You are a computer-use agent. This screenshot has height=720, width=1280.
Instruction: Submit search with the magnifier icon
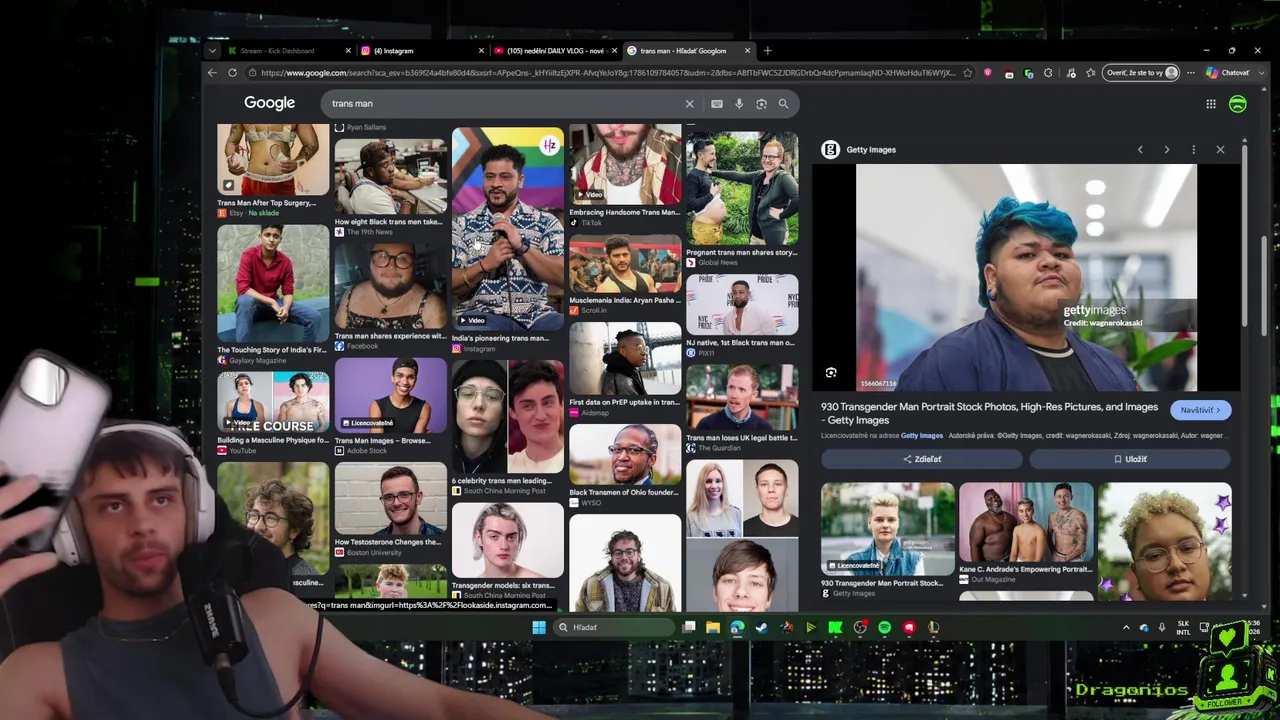[783, 104]
